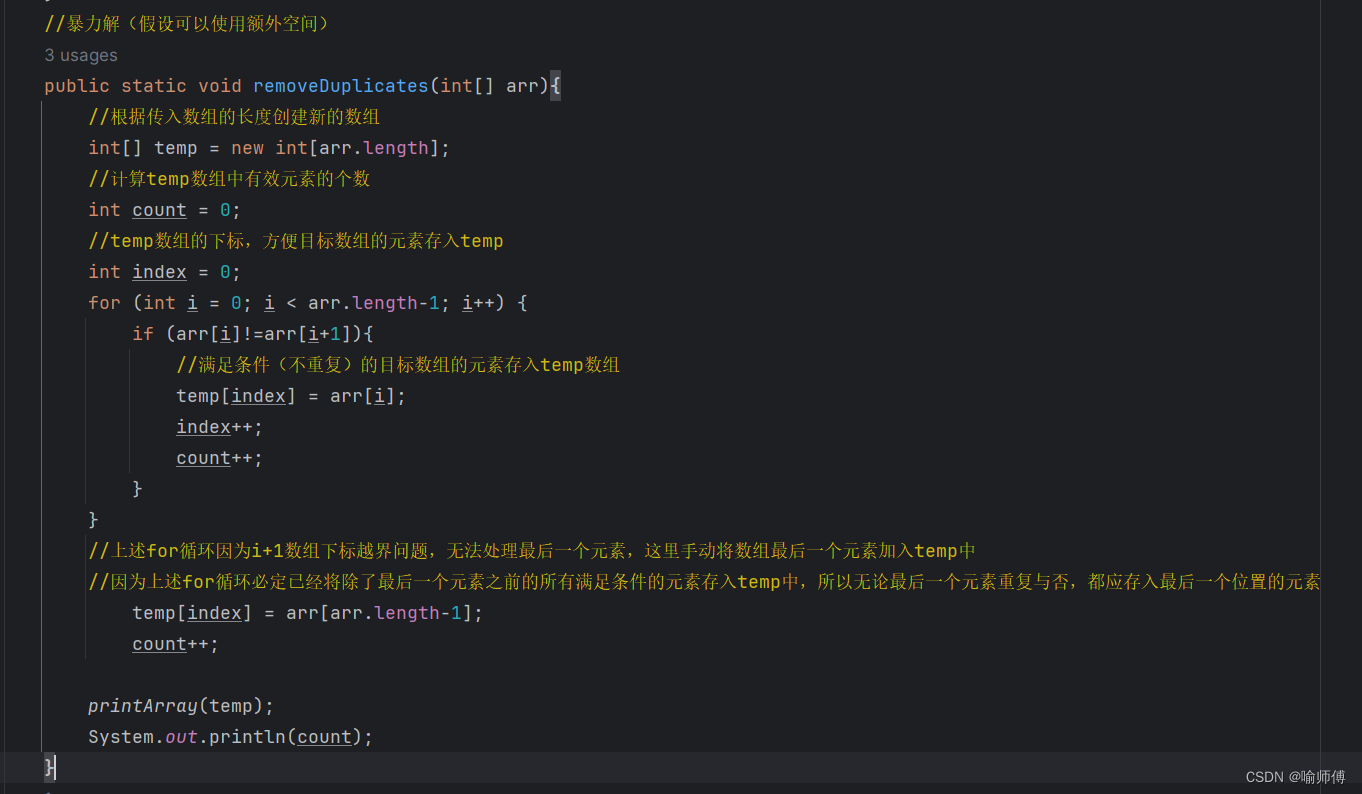Click the comment '//根据传入数组的长度创建新的数组'
This screenshot has height=794, width=1362.
[234, 117]
